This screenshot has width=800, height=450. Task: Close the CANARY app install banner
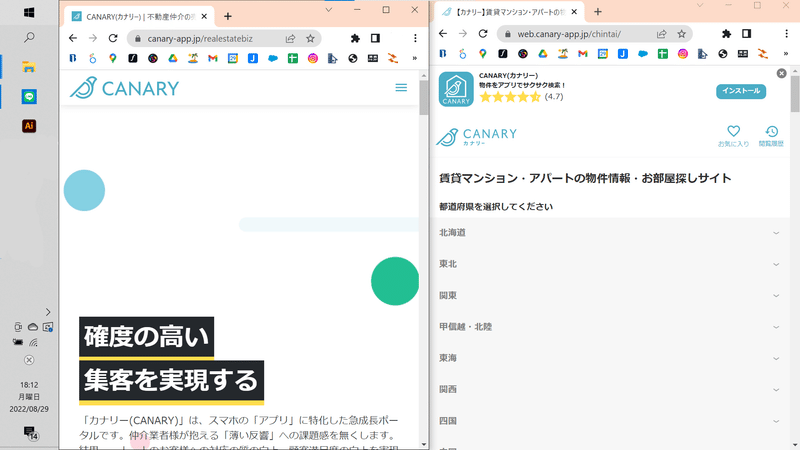pos(781,73)
